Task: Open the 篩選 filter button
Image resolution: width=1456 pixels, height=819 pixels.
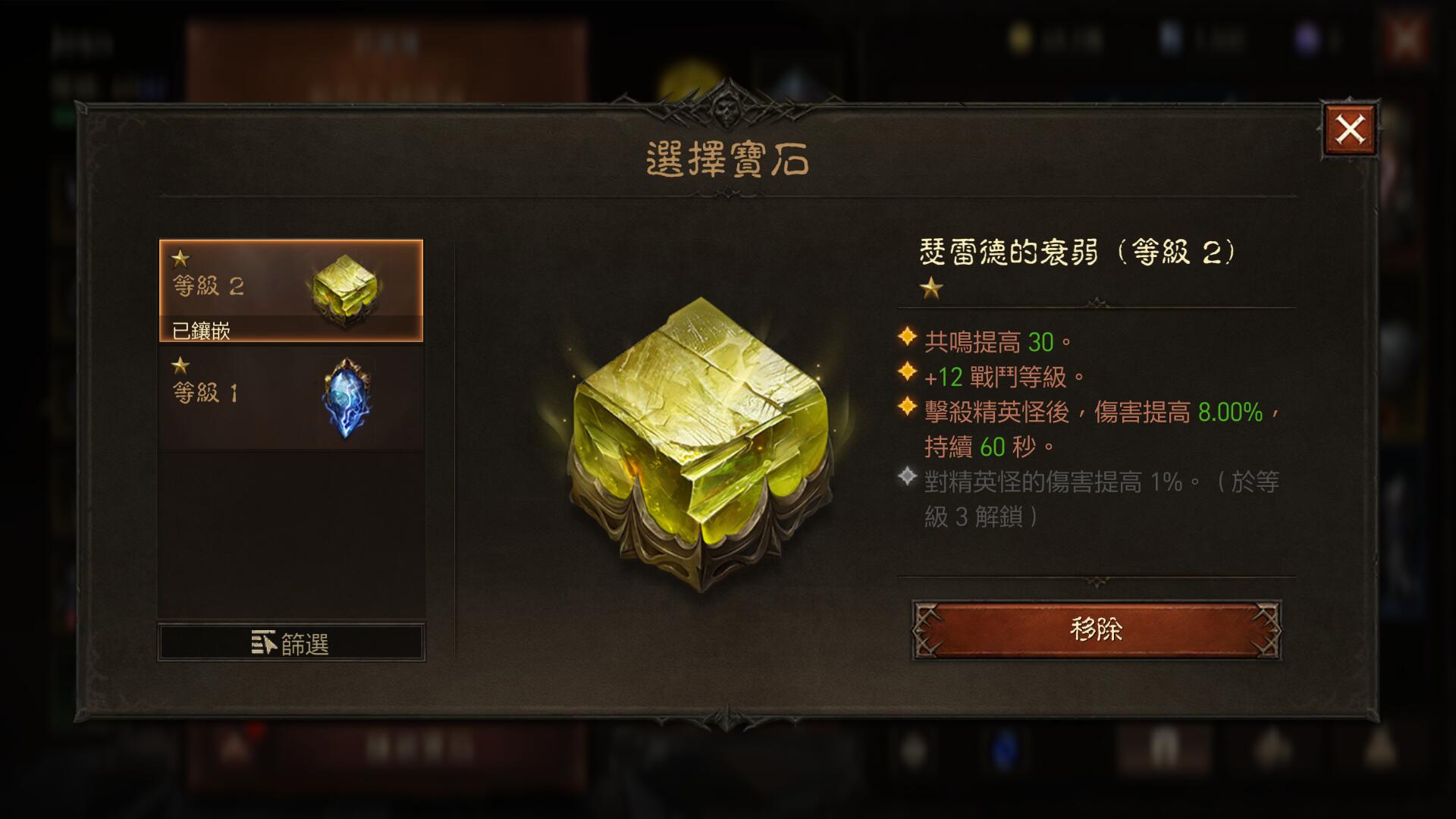Action: pos(291,643)
